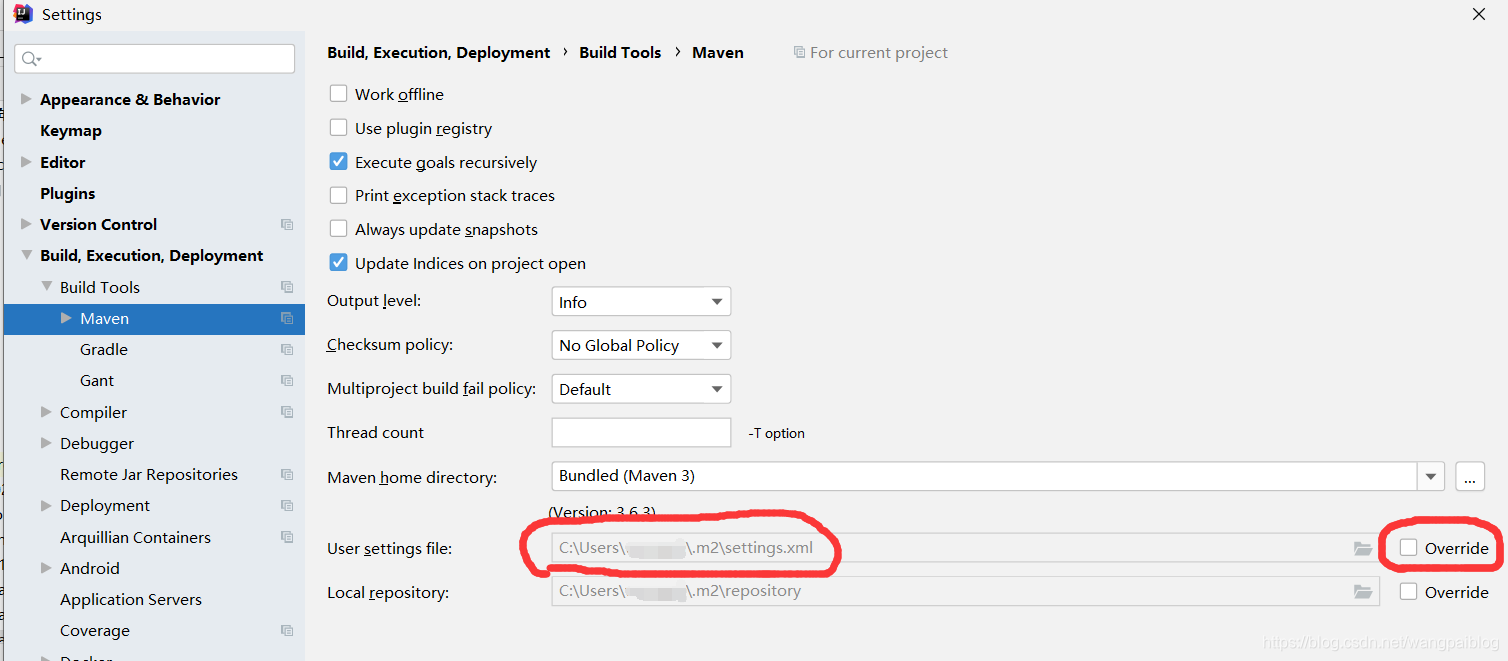Click folder browse icon for Local repository
The image size is (1508, 661).
[1362, 592]
